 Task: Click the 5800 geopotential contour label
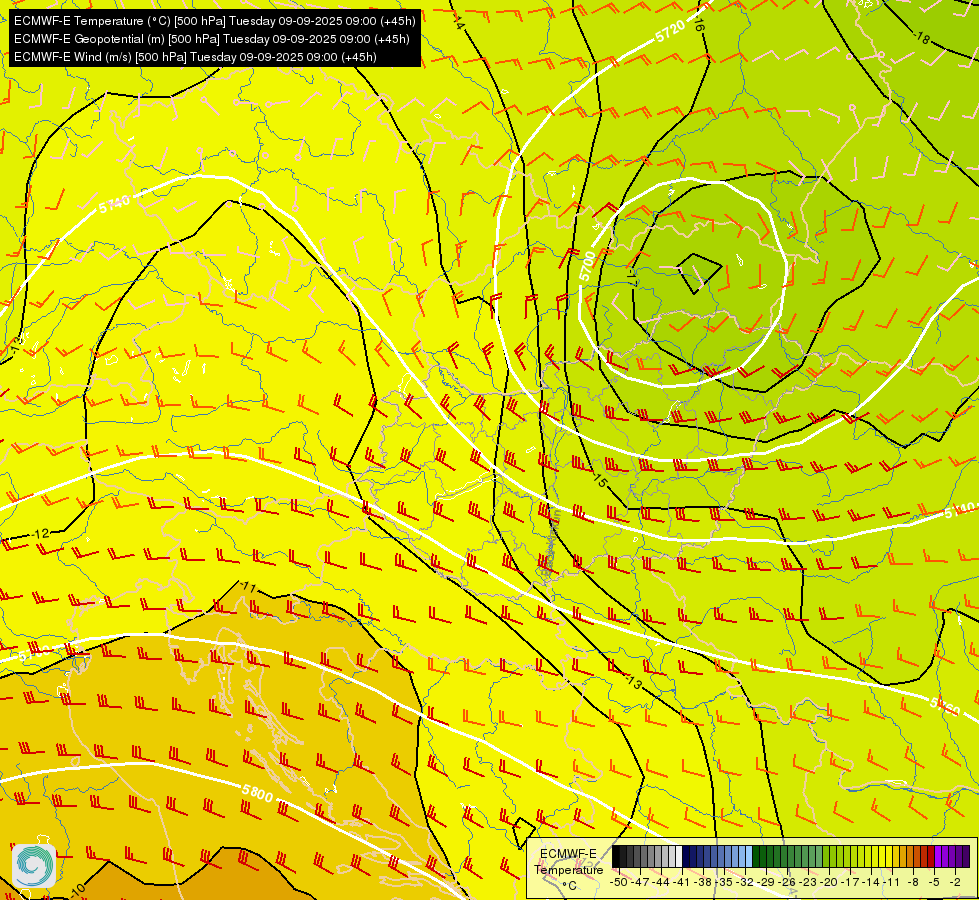pyautogui.click(x=257, y=793)
